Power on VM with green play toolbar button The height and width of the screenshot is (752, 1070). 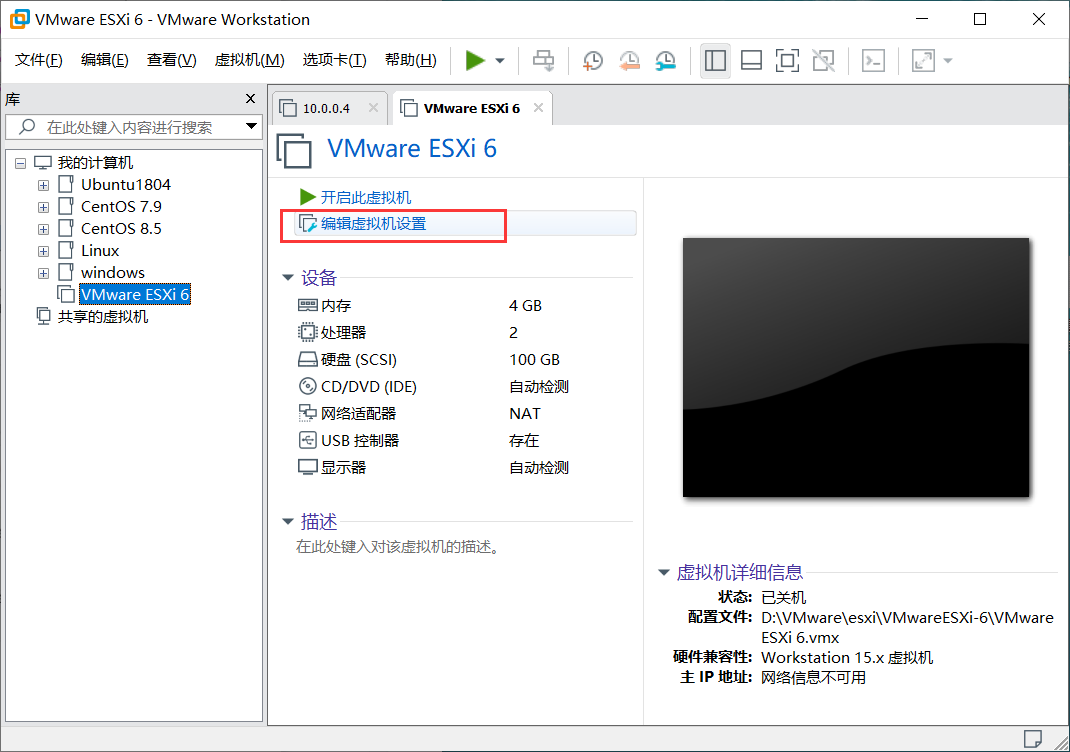tap(475, 60)
